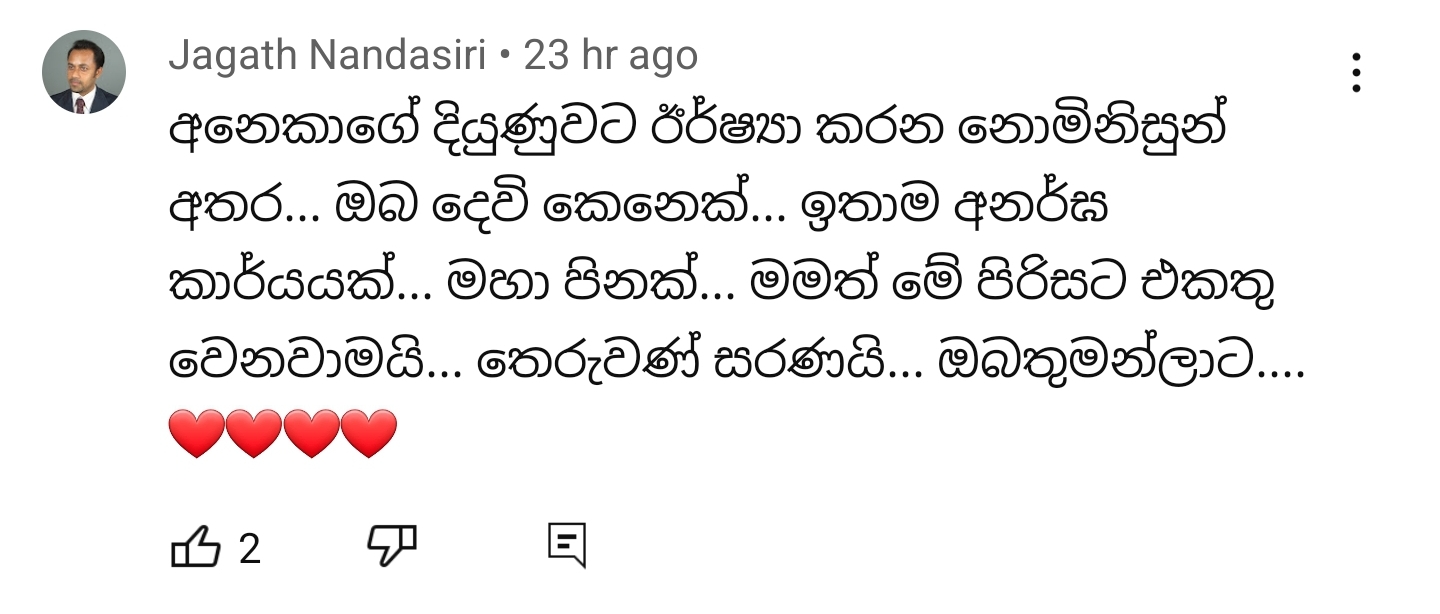1440x614 pixels.
Task: Open replies using the reply icon
Action: coord(566,546)
